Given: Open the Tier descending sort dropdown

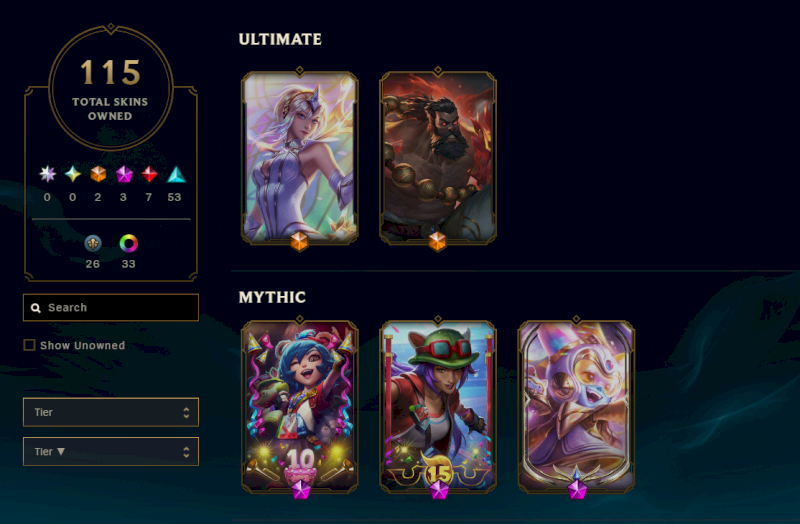Looking at the screenshot, I should click(x=111, y=452).
